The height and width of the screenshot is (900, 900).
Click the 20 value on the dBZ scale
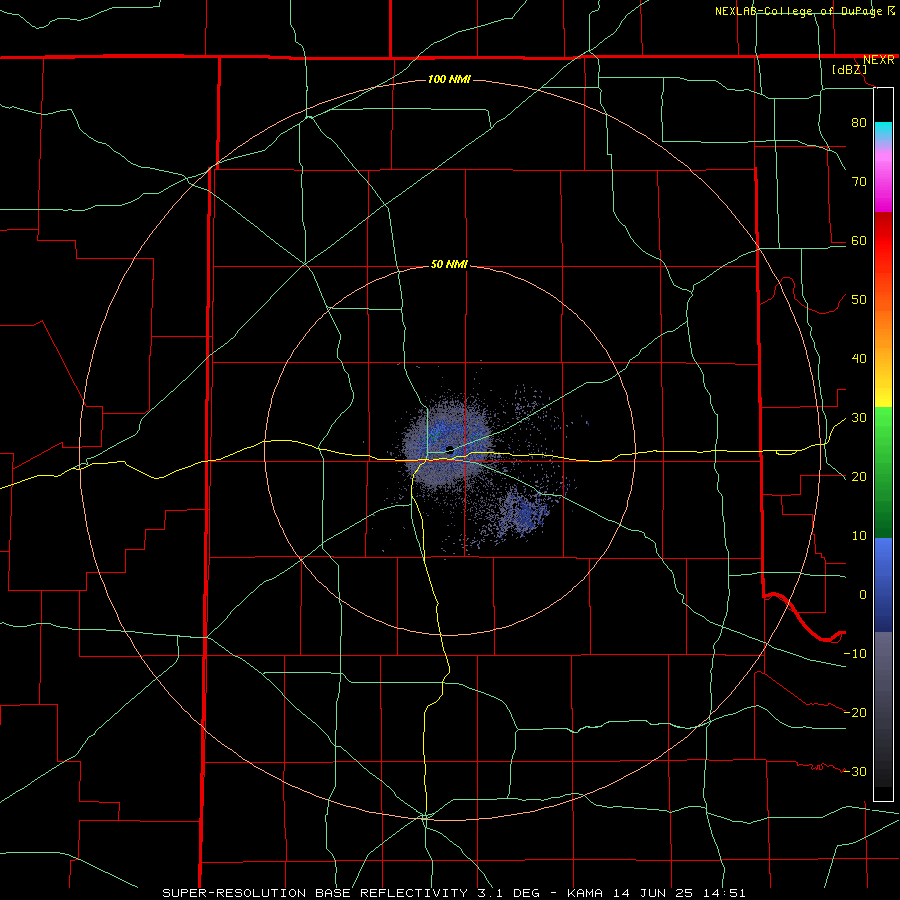[859, 476]
